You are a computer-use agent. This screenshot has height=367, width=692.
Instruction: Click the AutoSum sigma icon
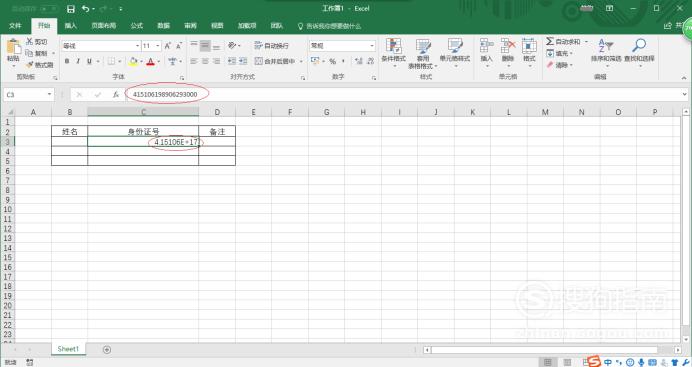click(x=550, y=41)
